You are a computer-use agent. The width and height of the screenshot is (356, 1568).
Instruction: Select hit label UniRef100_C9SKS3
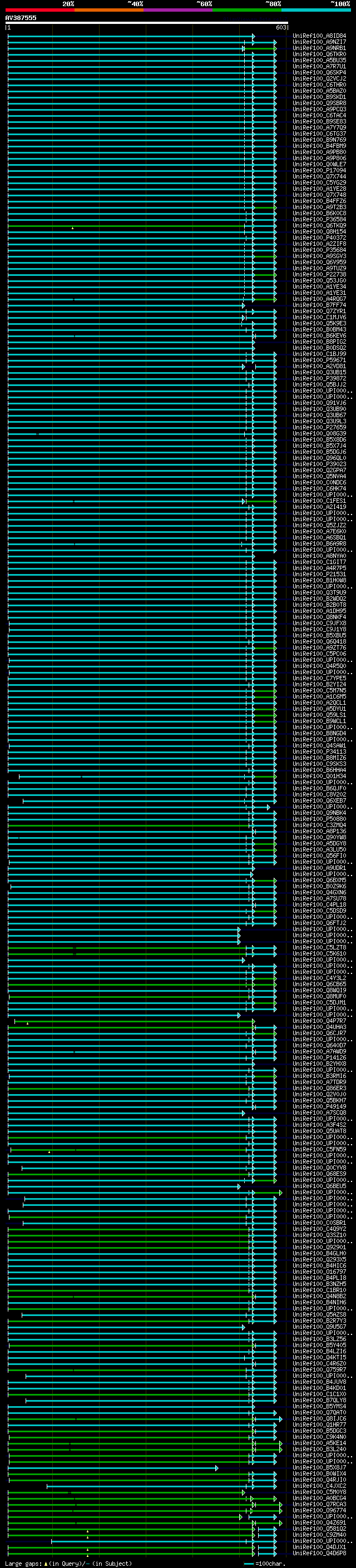pos(319,764)
